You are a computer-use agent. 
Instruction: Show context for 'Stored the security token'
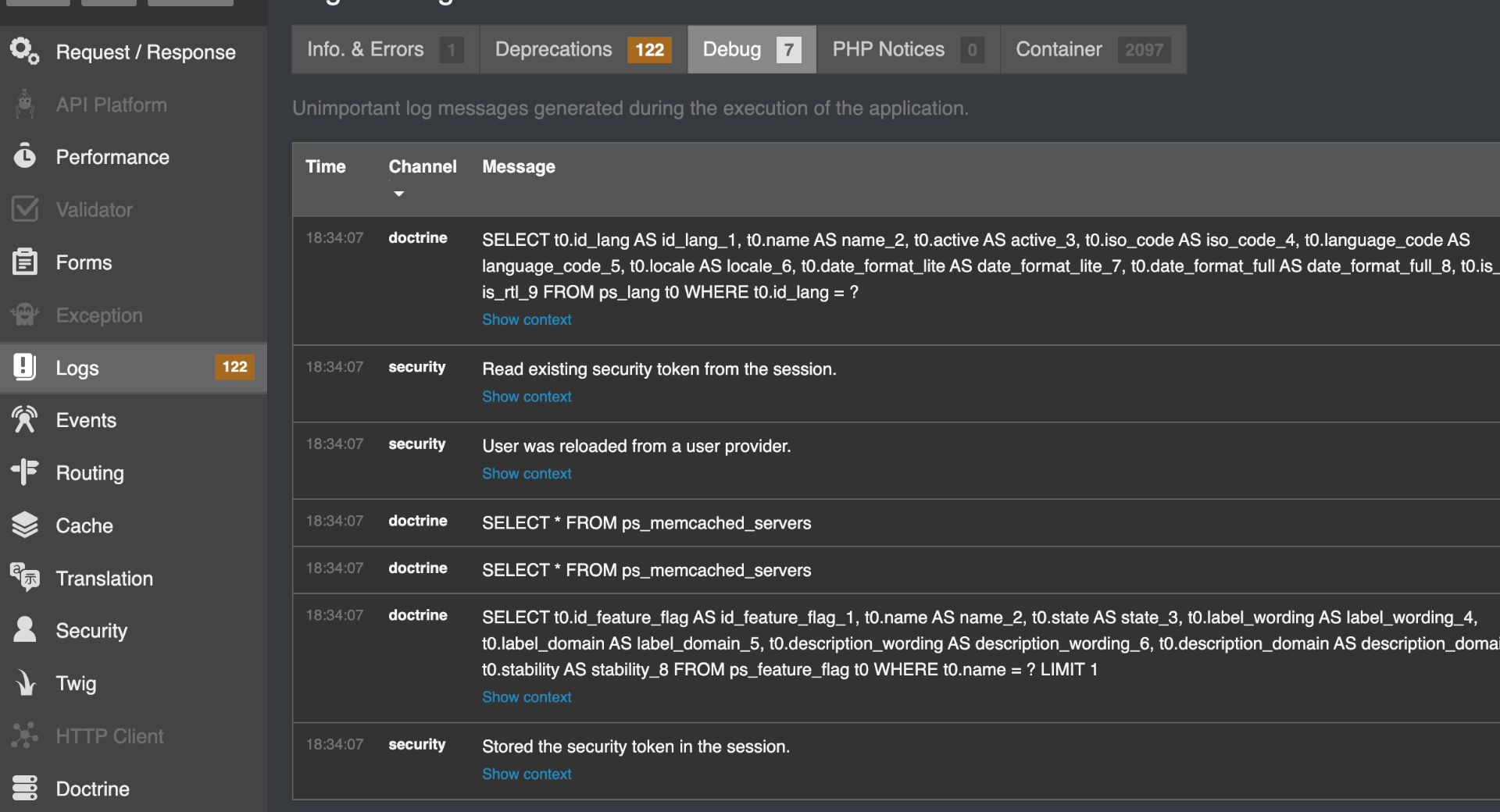pyautogui.click(x=527, y=774)
